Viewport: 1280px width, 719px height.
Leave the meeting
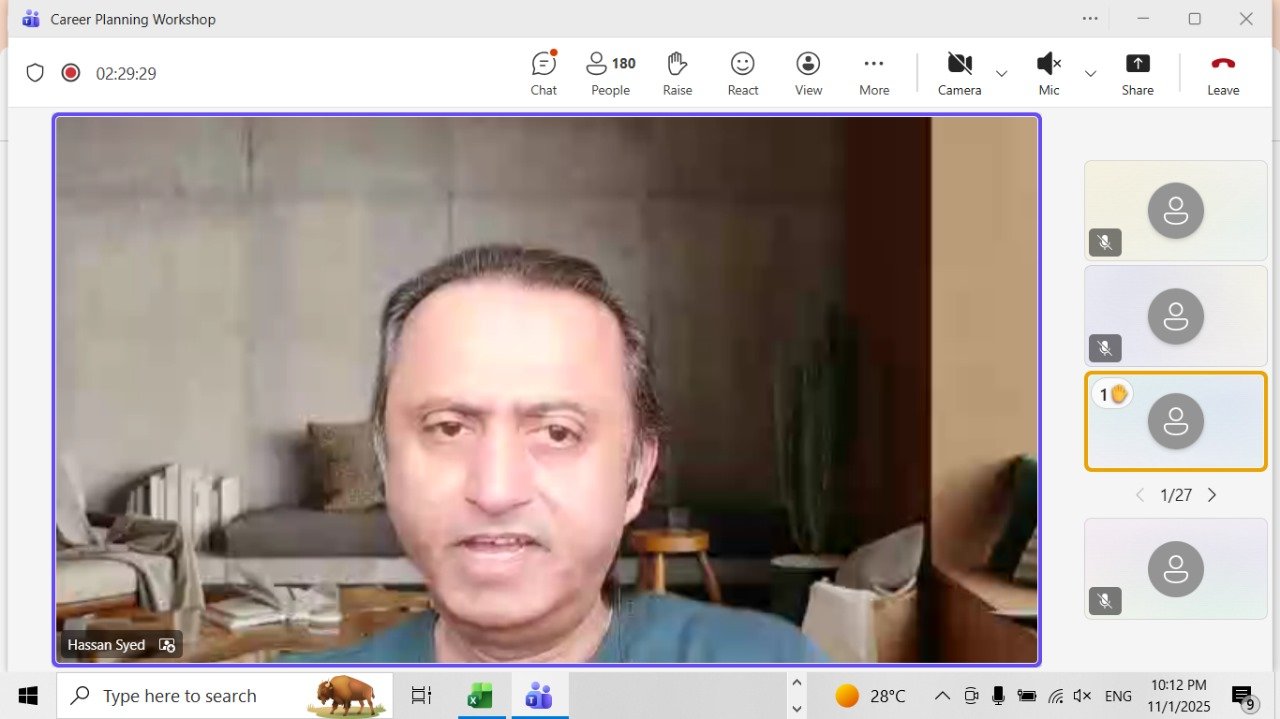[x=1222, y=74]
